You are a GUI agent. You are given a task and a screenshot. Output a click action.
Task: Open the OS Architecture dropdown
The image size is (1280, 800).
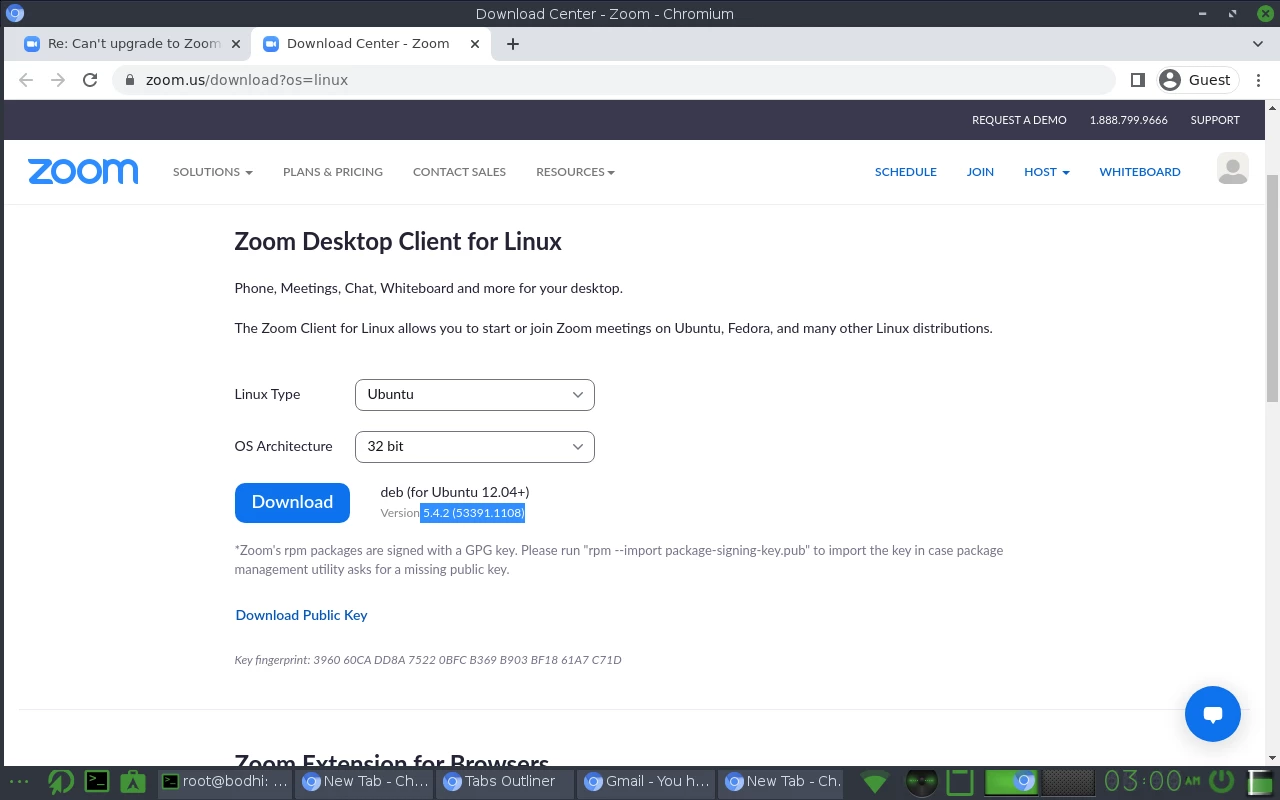[475, 446]
